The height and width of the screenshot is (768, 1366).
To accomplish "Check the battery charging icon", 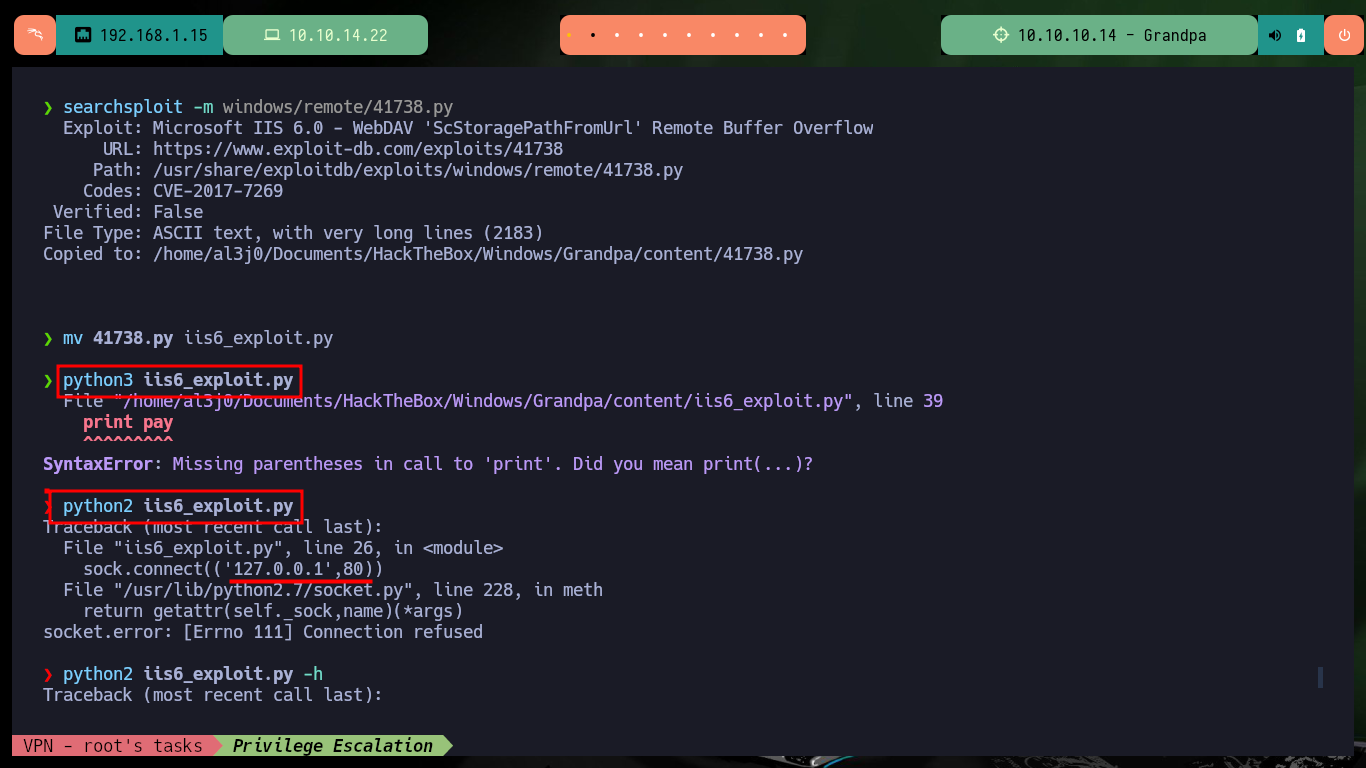I will 1301,35.
